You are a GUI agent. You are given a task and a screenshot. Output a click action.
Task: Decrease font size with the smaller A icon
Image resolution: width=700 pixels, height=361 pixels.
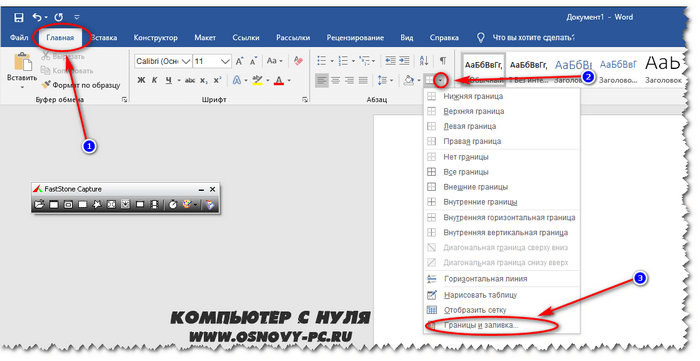(x=254, y=61)
